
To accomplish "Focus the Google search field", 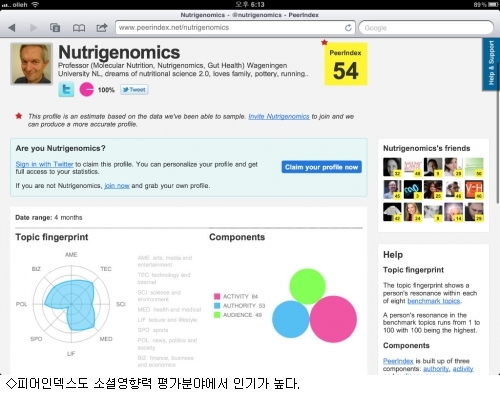I will click(x=426, y=28).
